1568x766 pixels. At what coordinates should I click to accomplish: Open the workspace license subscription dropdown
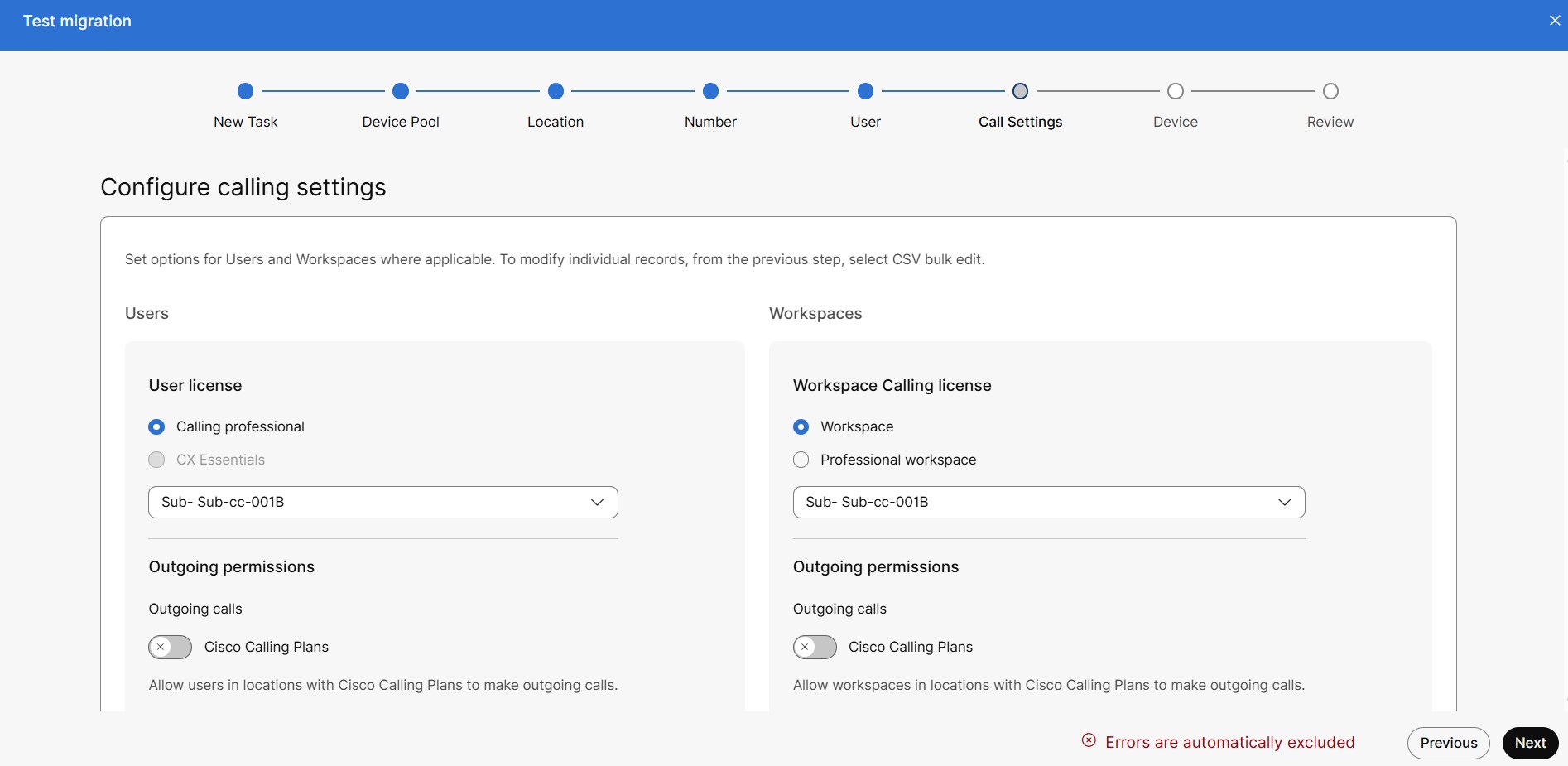(x=1048, y=502)
